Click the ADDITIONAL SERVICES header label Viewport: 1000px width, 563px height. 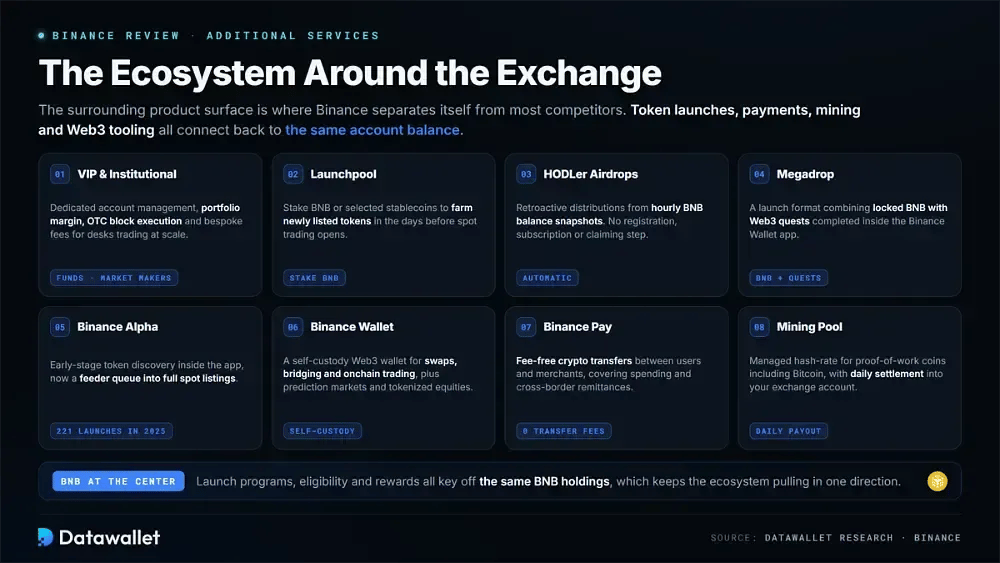pos(293,36)
